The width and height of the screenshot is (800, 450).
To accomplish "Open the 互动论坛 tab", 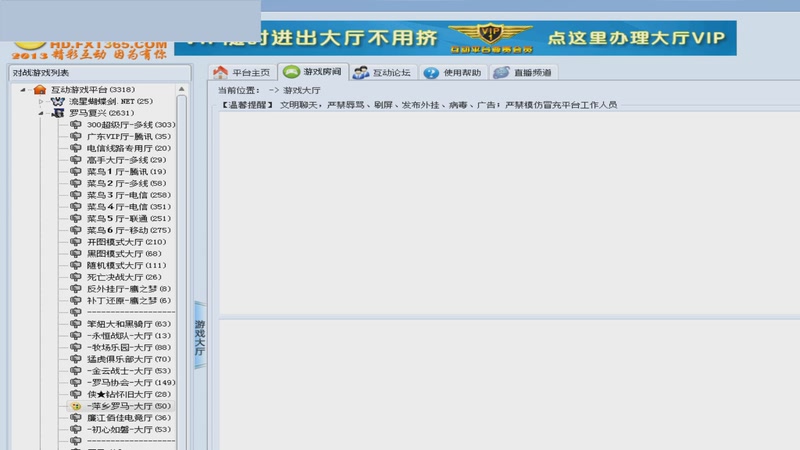I will (383, 72).
